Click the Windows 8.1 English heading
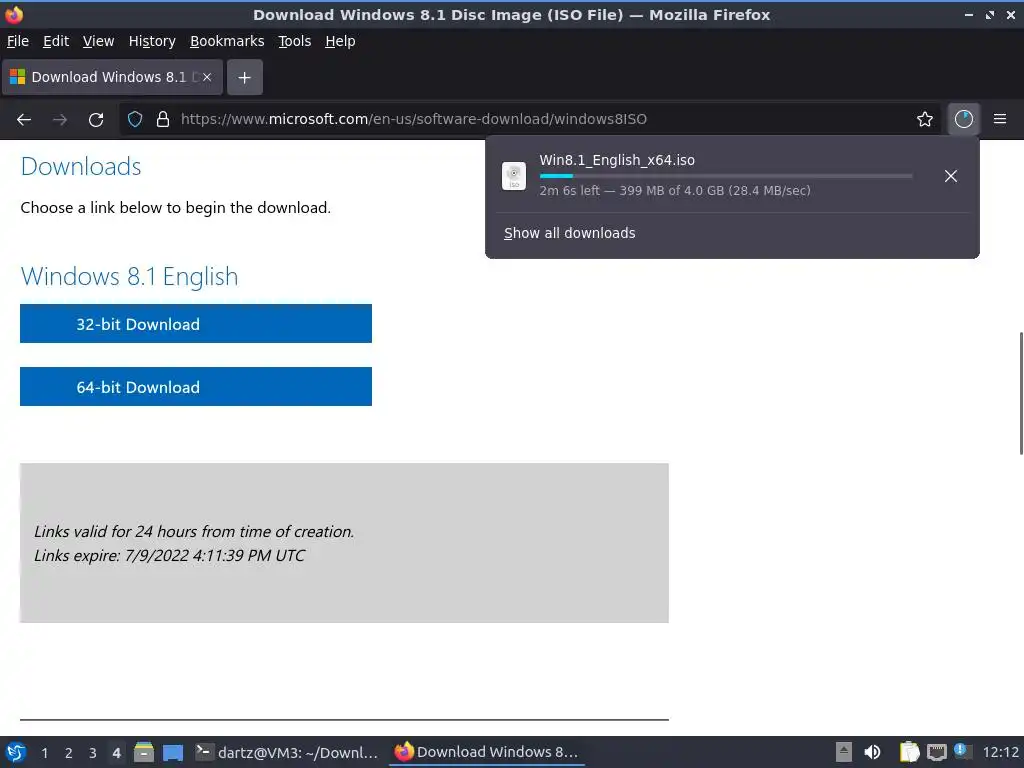The image size is (1024, 768). tap(129, 276)
